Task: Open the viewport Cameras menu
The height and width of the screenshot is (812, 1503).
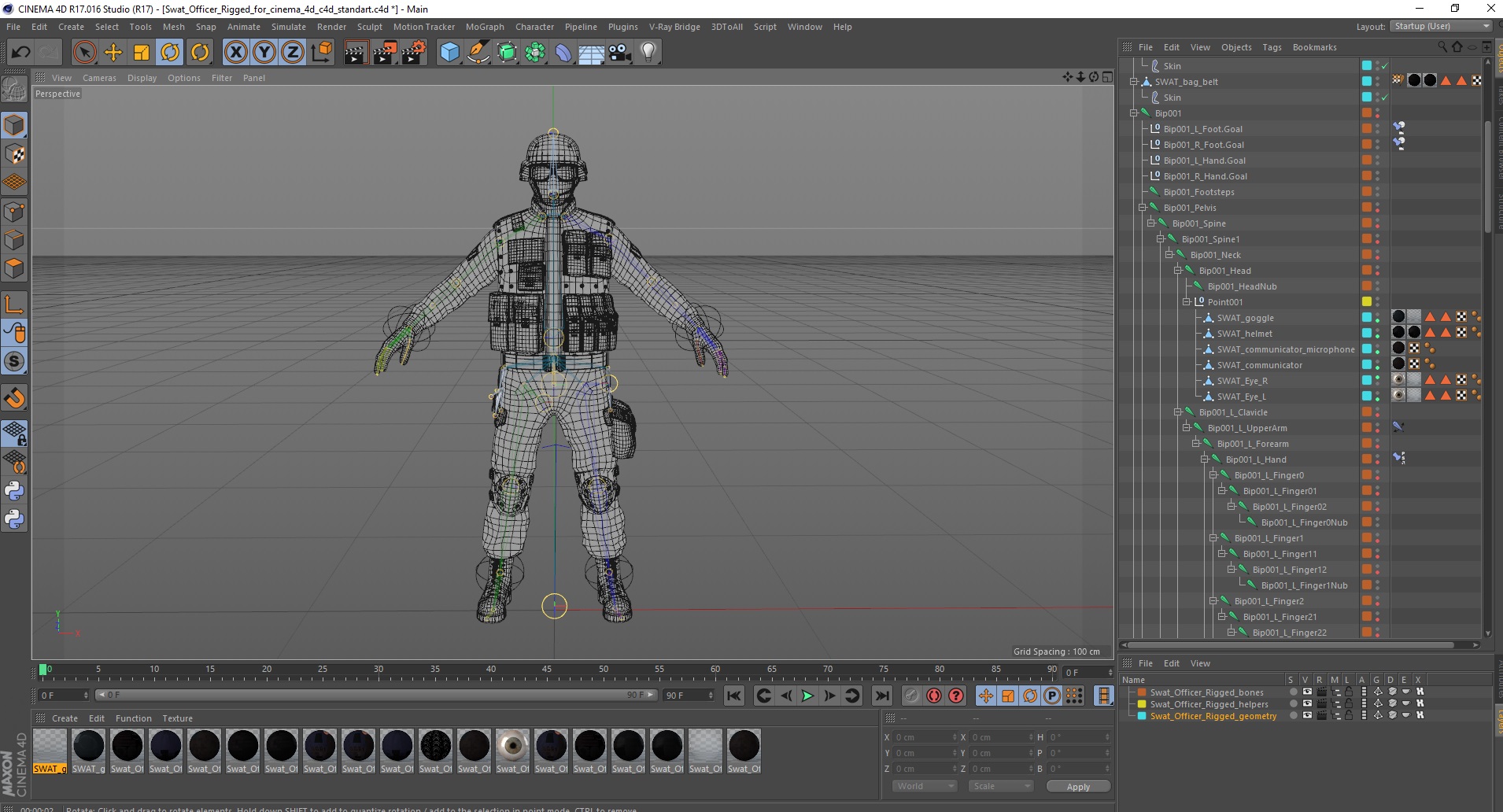Action: click(x=99, y=78)
